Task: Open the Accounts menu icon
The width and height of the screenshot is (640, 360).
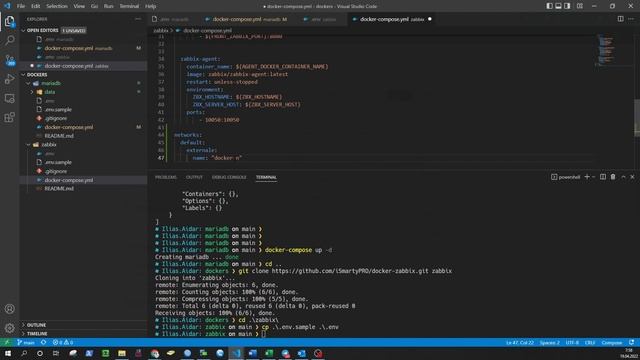Action: point(9,309)
